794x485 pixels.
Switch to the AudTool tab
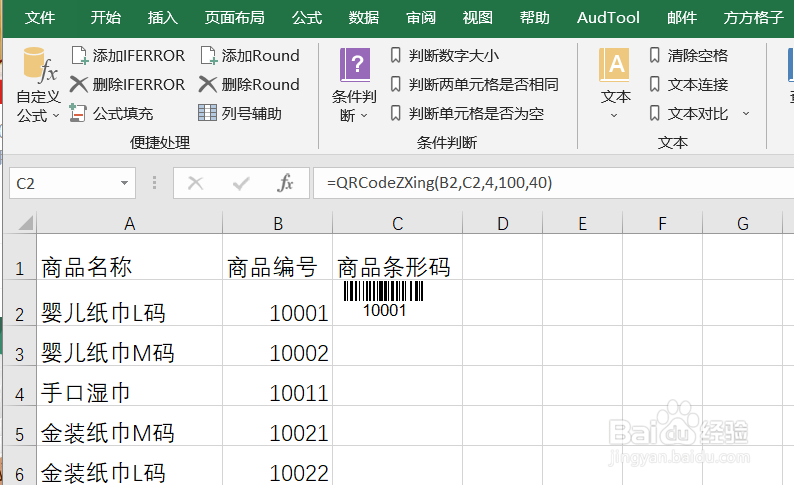tap(608, 18)
